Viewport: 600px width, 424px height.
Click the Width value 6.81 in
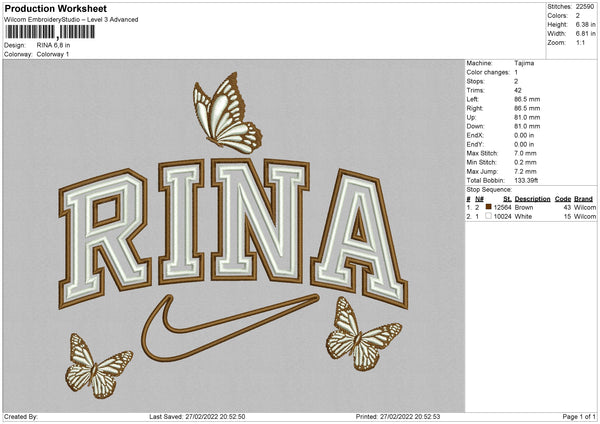(x=585, y=34)
